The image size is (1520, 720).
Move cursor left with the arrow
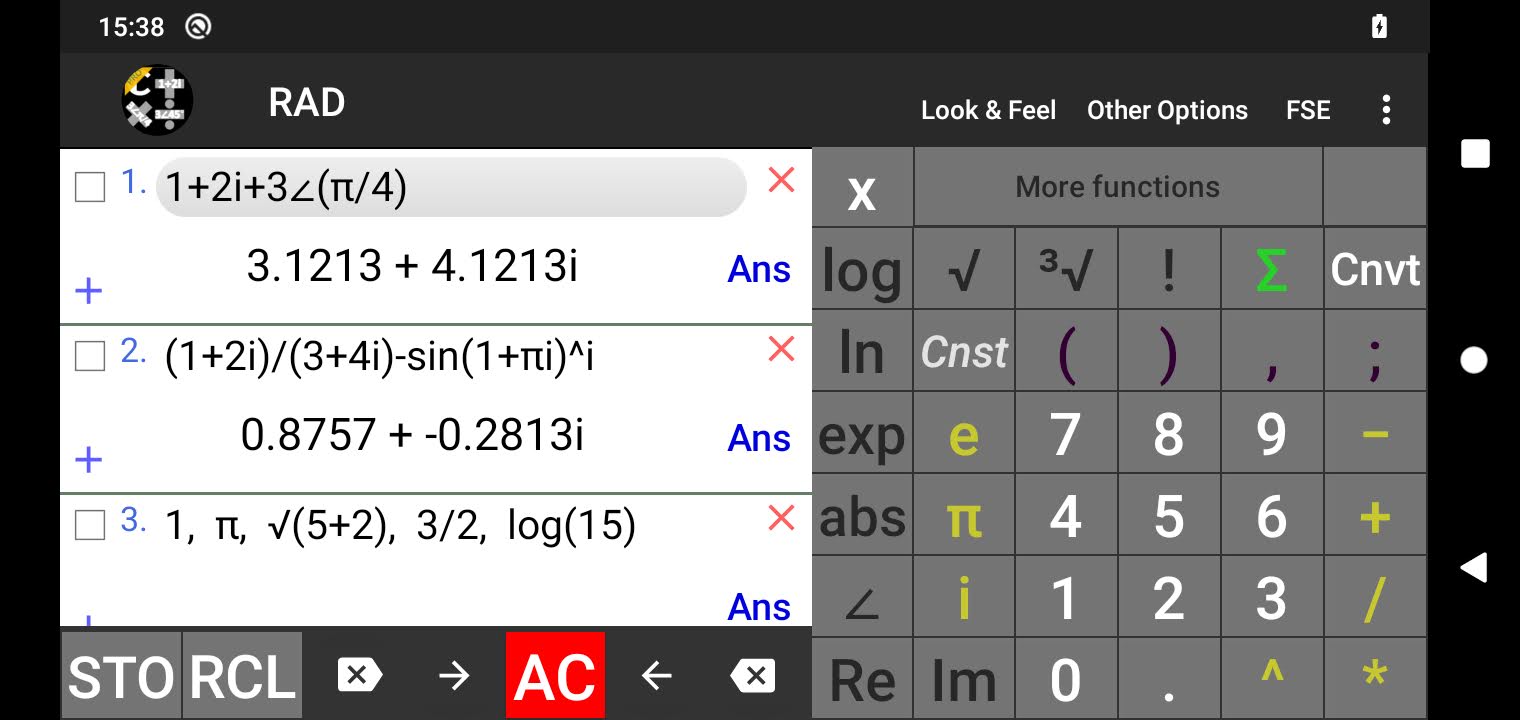656,677
